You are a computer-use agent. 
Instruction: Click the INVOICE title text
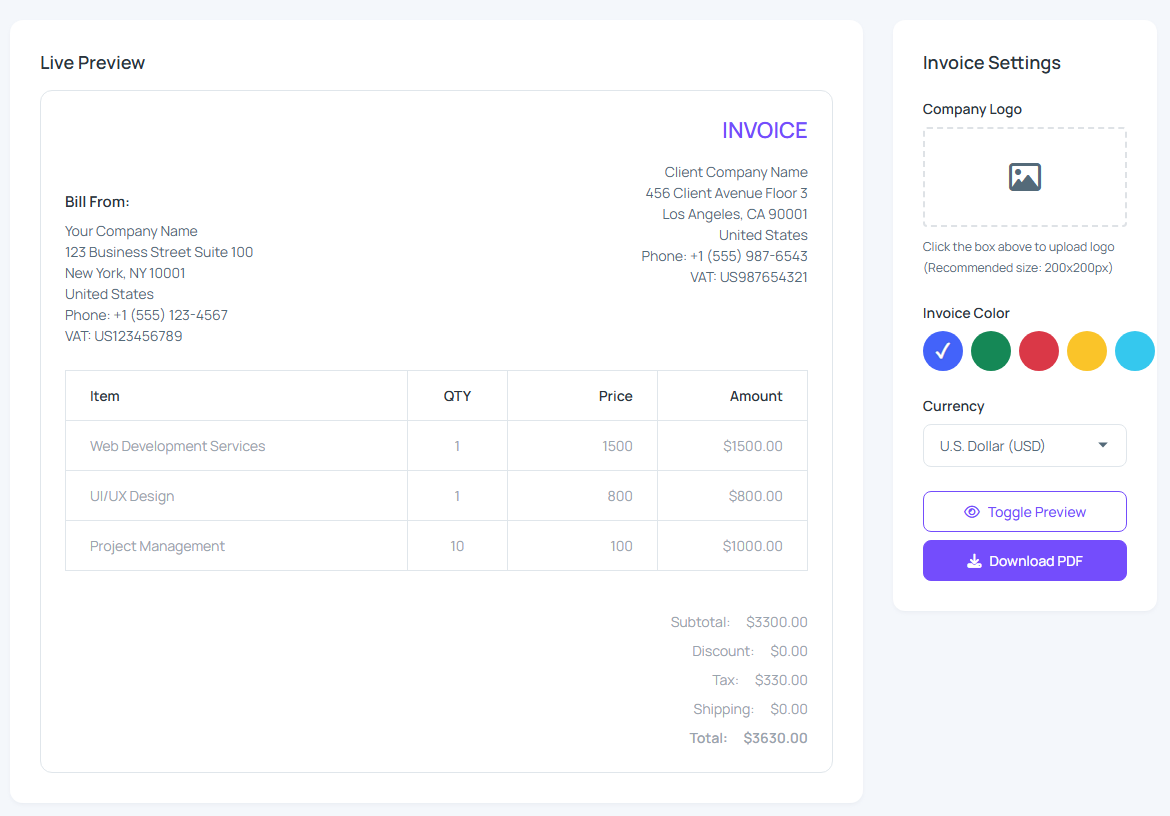pos(765,130)
